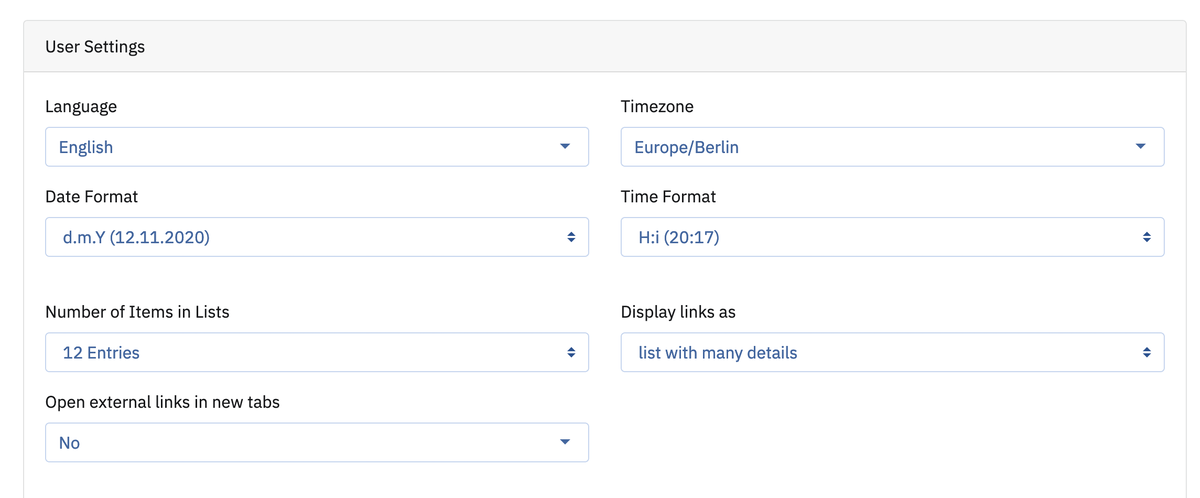This screenshot has width=1200, height=498.
Task: Click the 'Number of Items in Lists' label
Action: coord(137,312)
